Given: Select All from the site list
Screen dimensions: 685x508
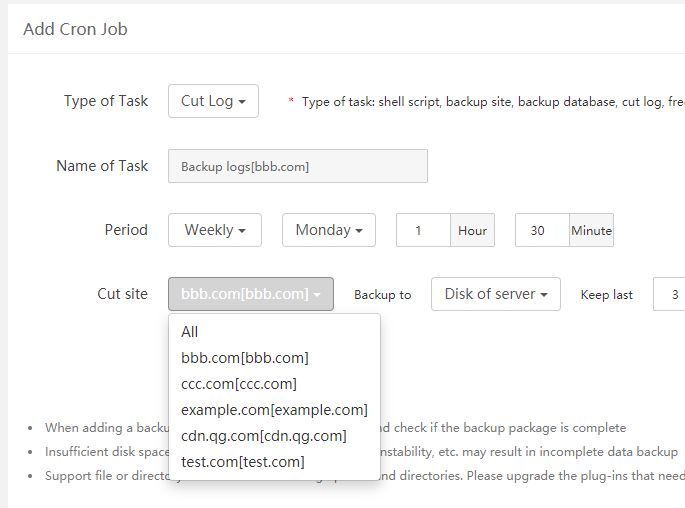Looking at the screenshot, I should (190, 332).
